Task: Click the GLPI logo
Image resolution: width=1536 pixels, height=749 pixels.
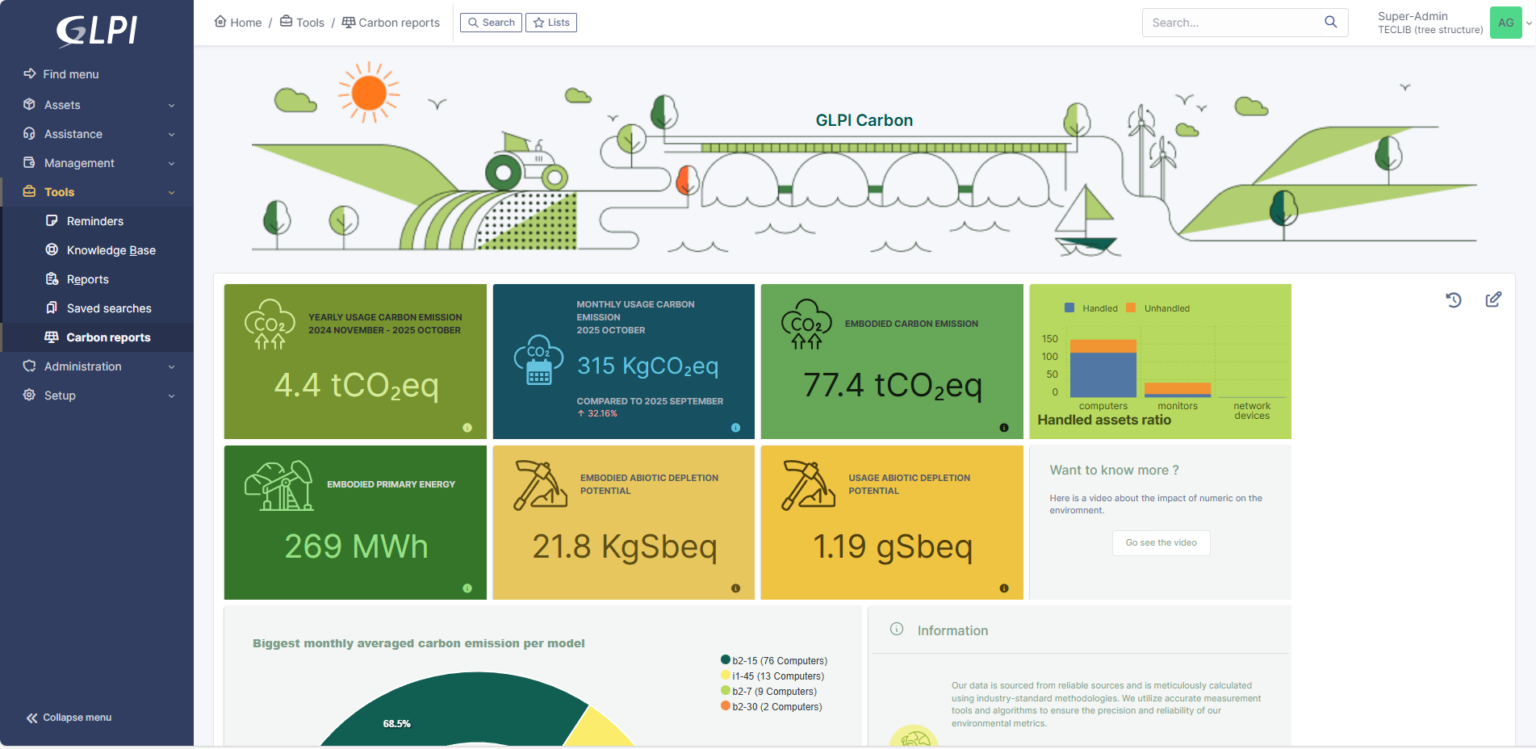Action: pyautogui.click(x=97, y=31)
